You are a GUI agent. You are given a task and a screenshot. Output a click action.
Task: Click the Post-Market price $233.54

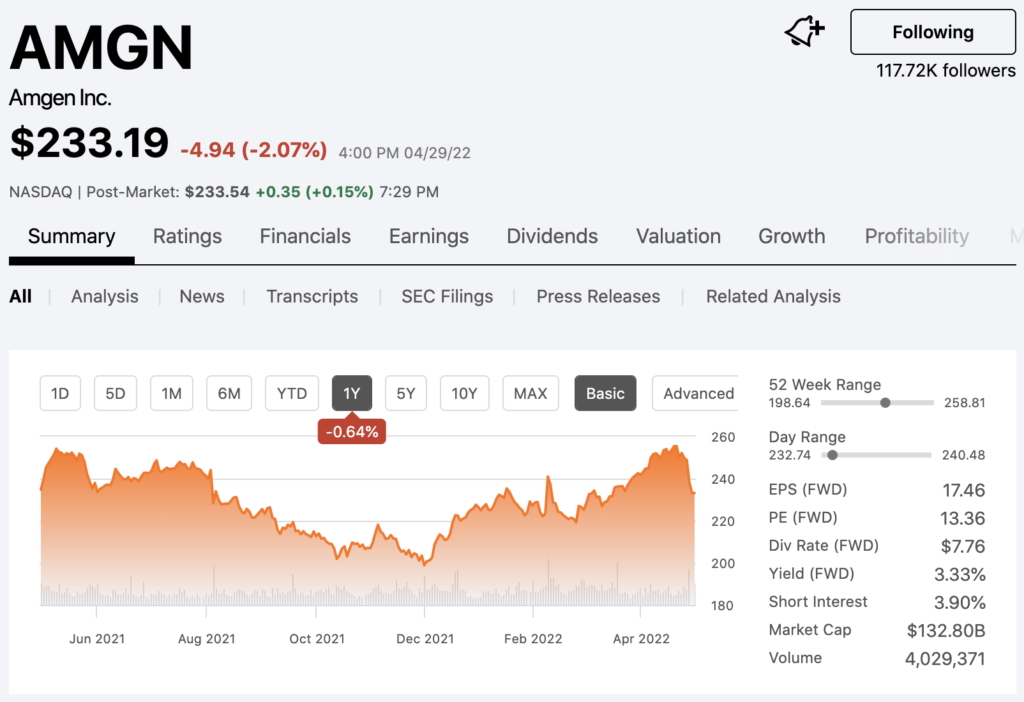(x=217, y=192)
